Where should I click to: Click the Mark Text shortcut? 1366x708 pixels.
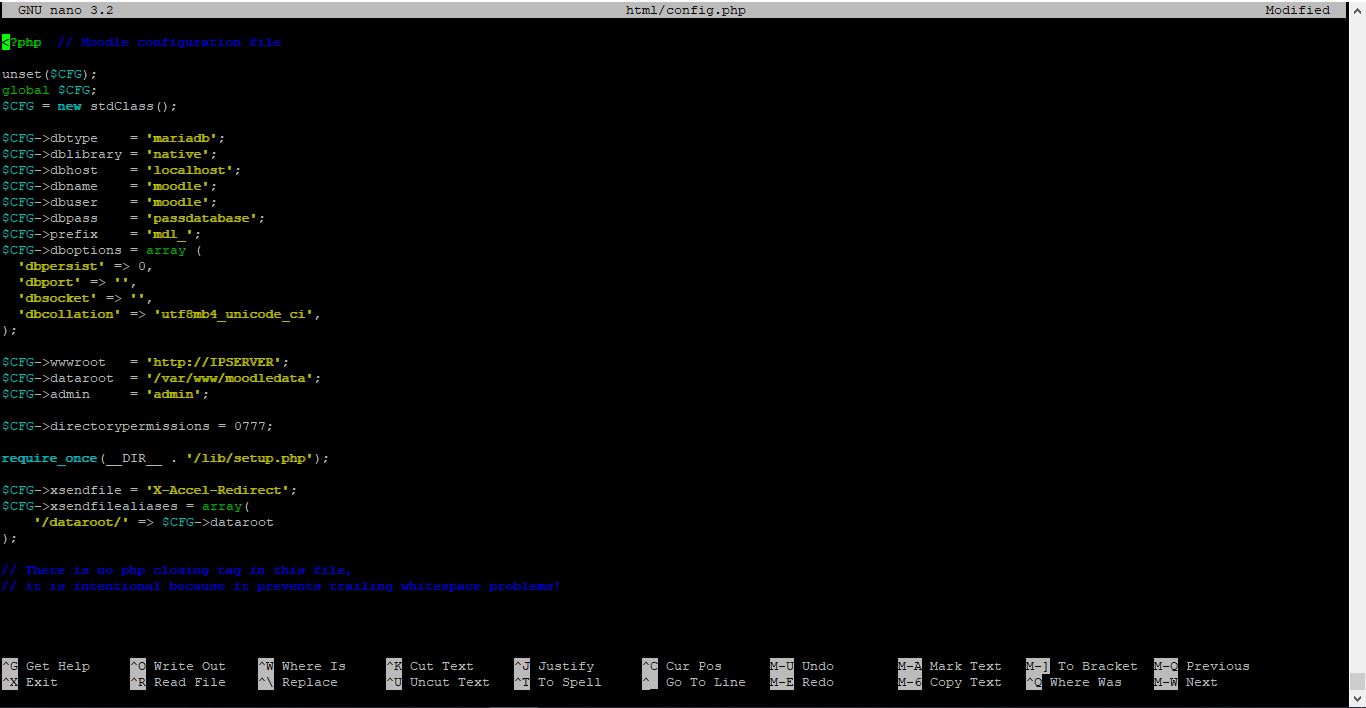965,666
